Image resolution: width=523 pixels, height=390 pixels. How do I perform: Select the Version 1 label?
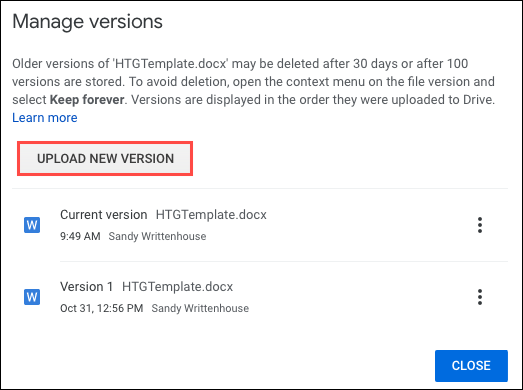[x=87, y=287]
